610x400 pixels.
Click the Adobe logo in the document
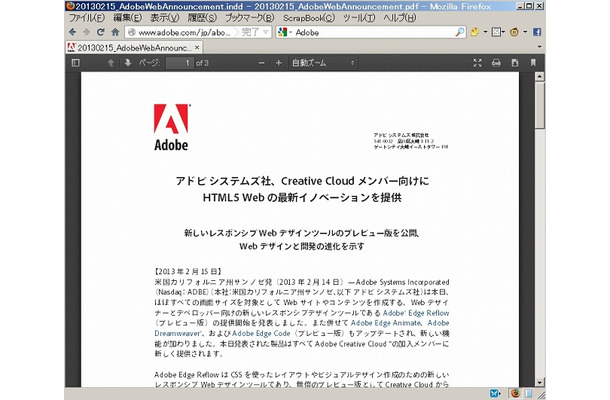[x=171, y=127]
